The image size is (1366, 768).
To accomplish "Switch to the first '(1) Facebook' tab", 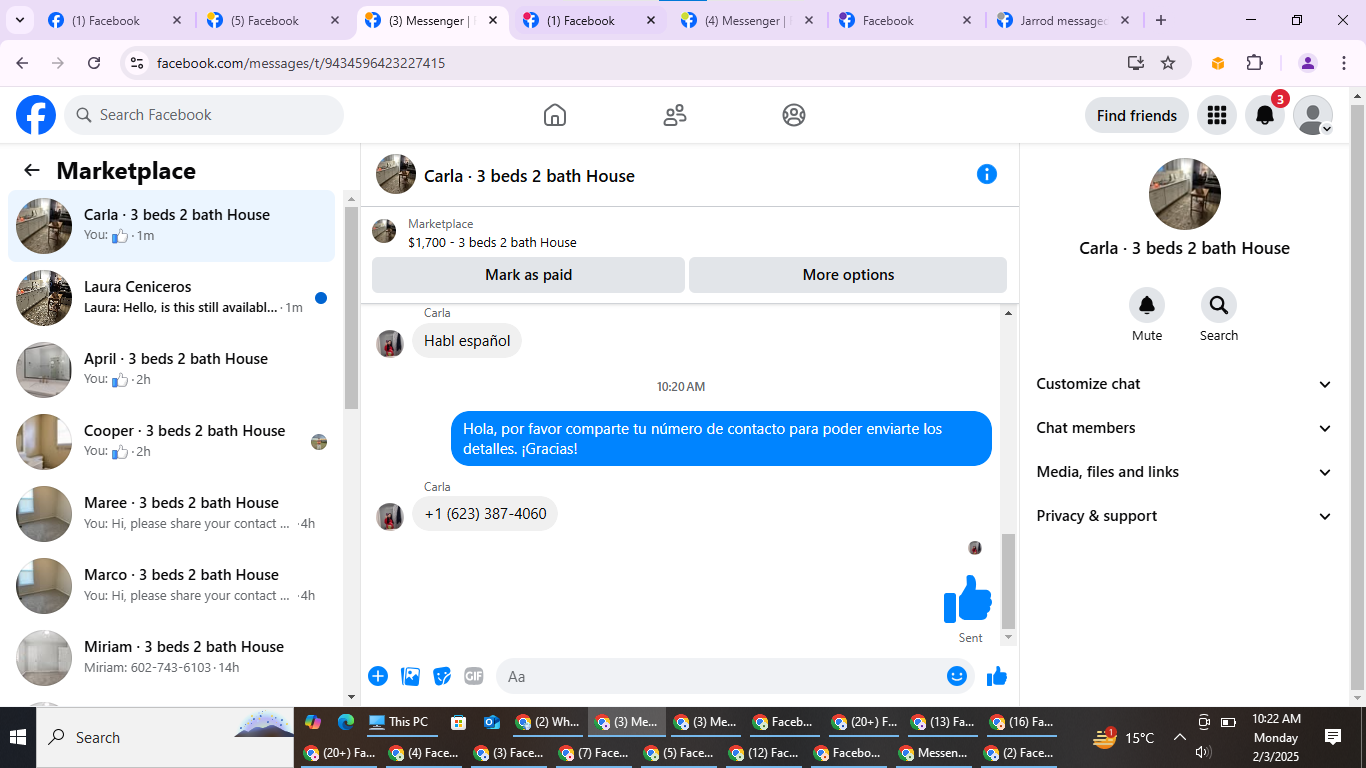I will click(115, 20).
